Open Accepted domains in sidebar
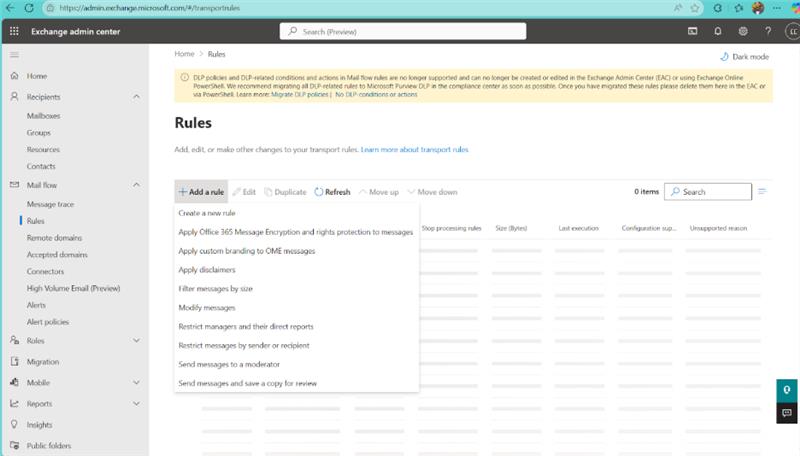 click(x=57, y=255)
